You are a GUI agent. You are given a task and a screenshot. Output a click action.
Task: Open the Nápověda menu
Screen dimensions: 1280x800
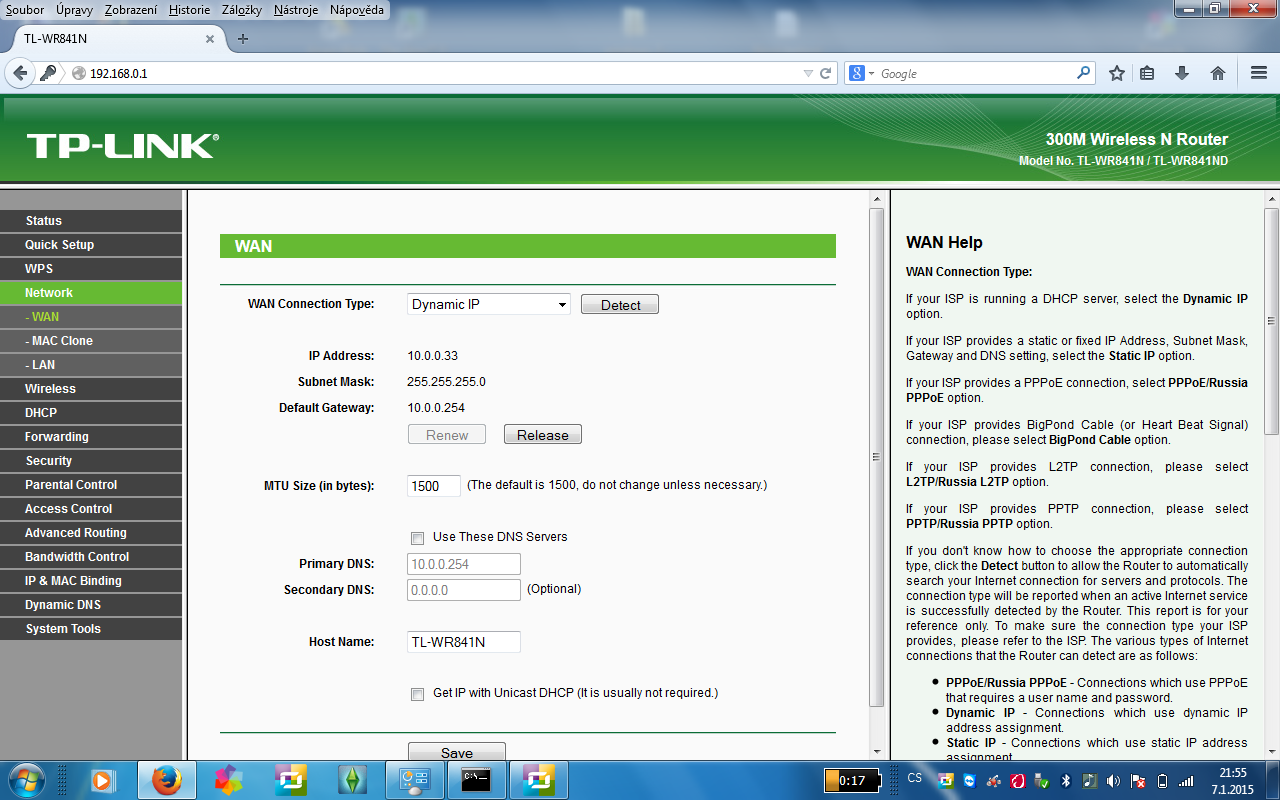pos(357,9)
